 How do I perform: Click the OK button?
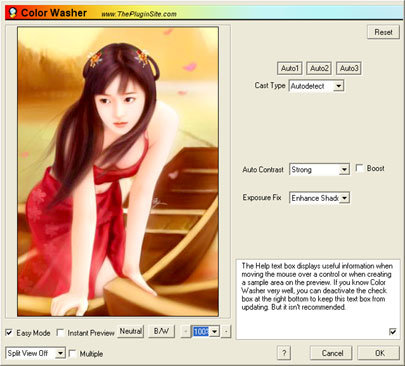pyautogui.click(x=379, y=353)
